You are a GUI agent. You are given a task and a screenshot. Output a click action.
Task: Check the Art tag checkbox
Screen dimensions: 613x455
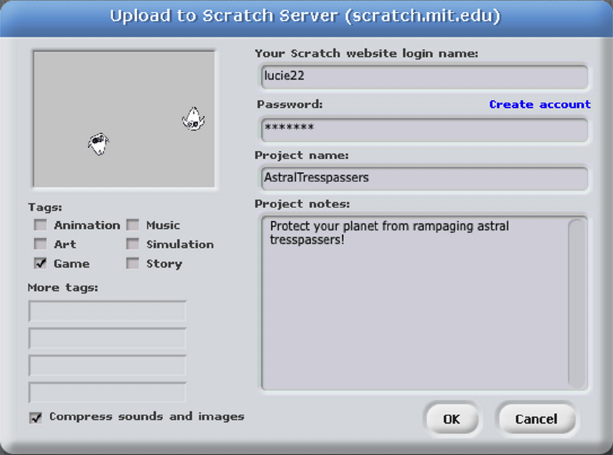click(x=40, y=244)
